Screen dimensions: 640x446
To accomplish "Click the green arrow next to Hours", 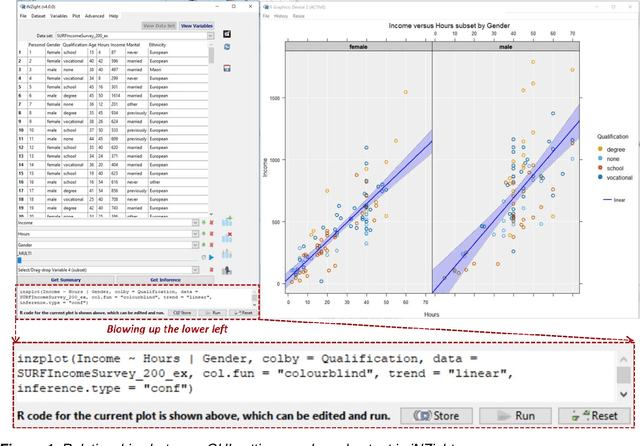I will 204,233.
